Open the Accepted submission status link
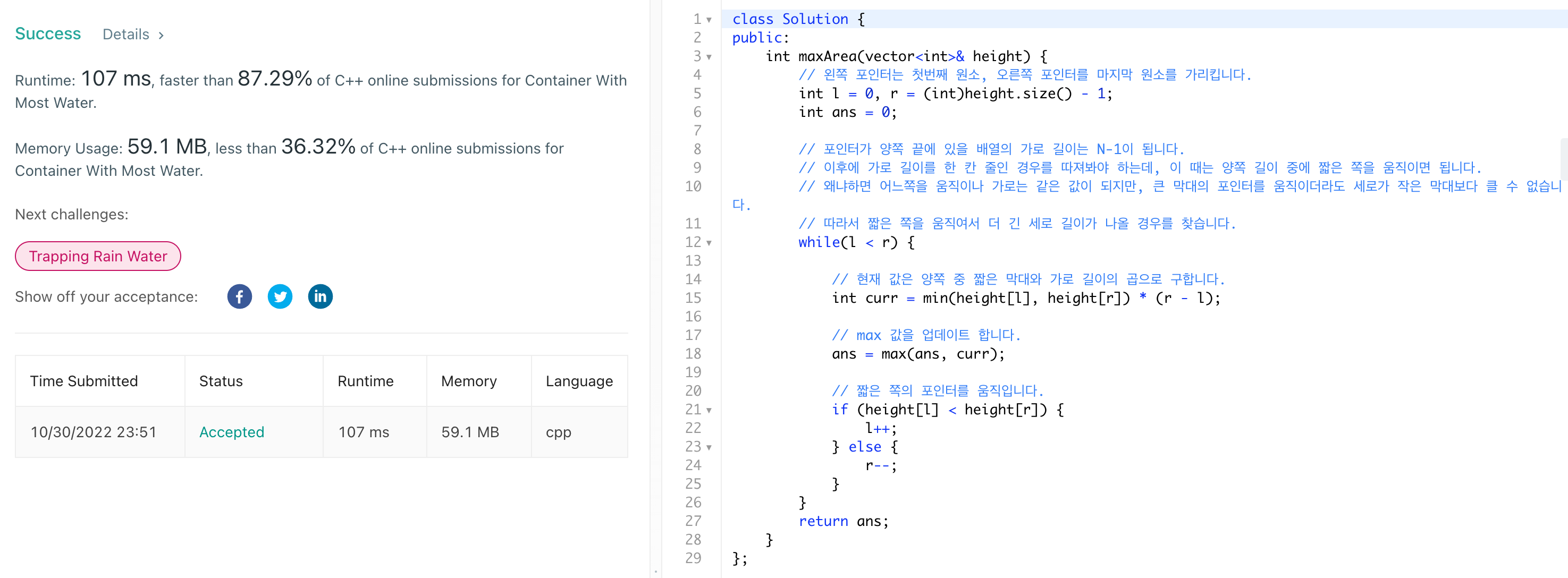The width and height of the screenshot is (1568, 578). (231, 432)
